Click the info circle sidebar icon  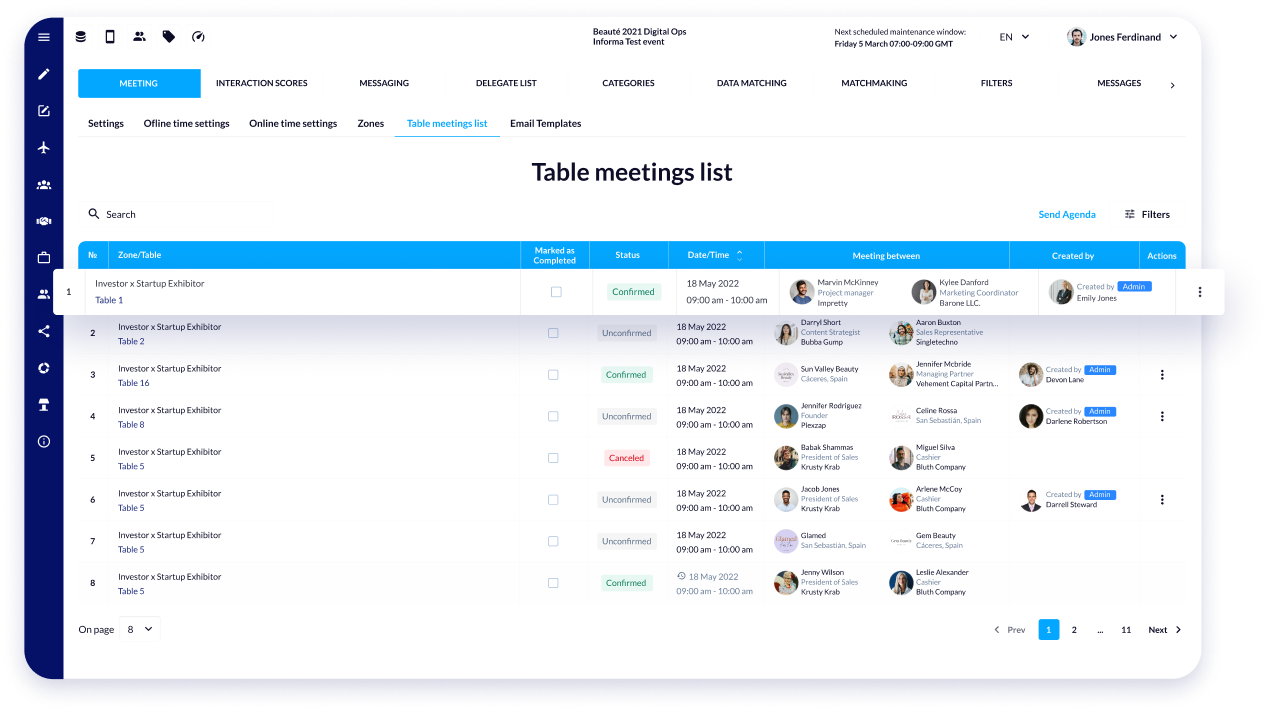point(44,441)
